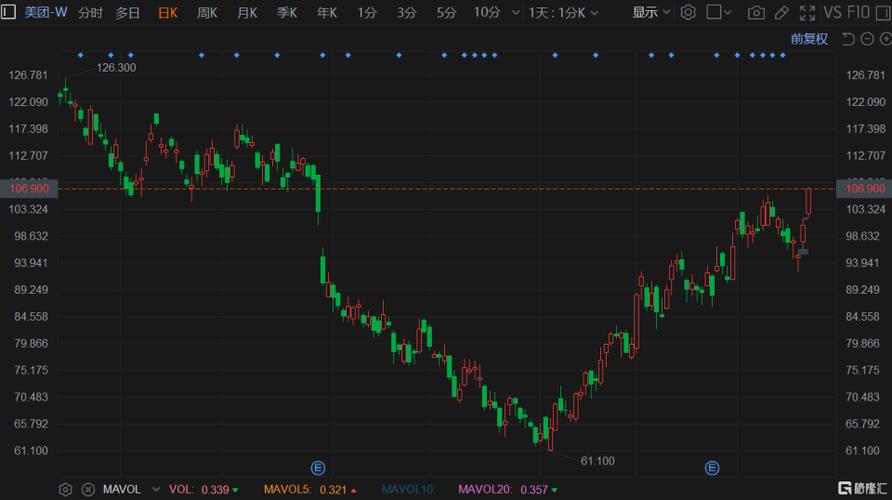This screenshot has height=500, width=892.
Task: Select the 季K quarterly candlestick tab
Action: click(287, 13)
